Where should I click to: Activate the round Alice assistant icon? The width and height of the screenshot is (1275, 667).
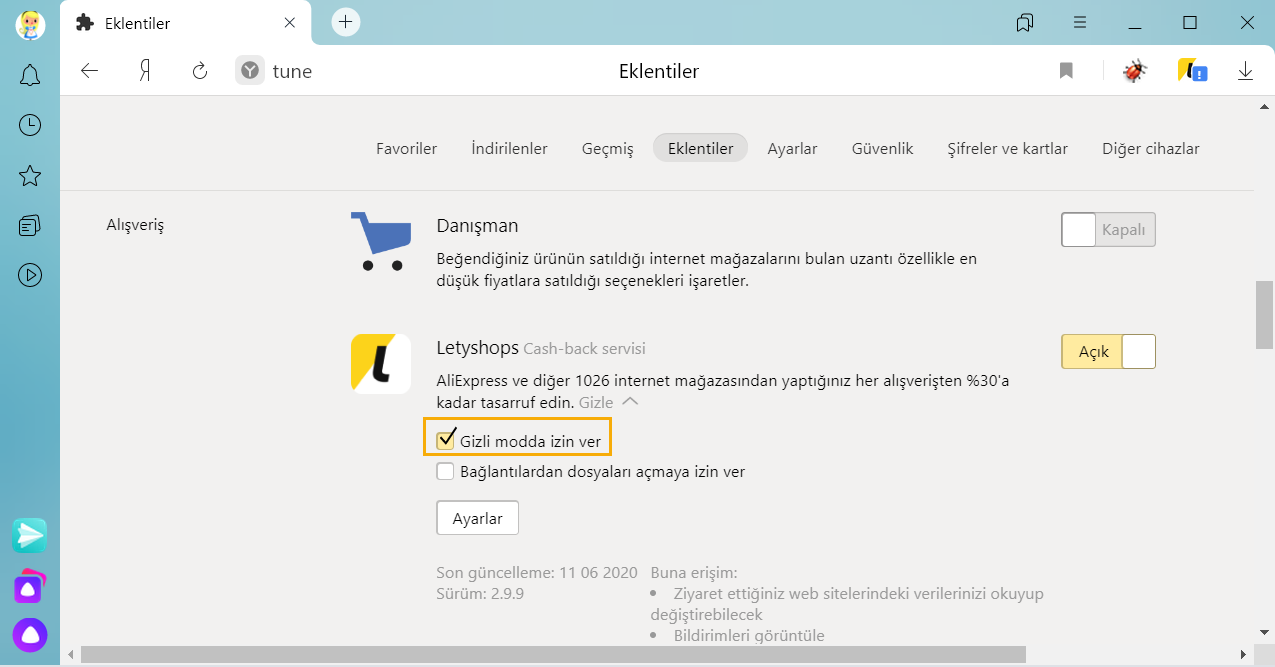coord(30,634)
